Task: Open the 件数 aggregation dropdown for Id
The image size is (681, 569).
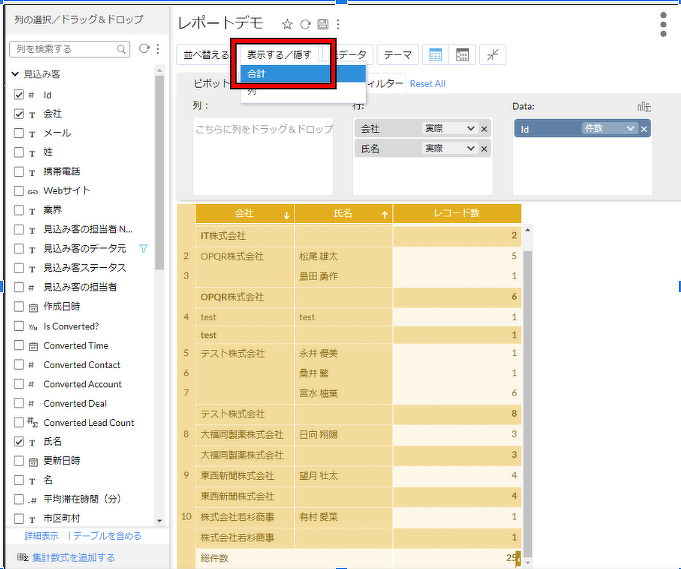Action: 610,129
